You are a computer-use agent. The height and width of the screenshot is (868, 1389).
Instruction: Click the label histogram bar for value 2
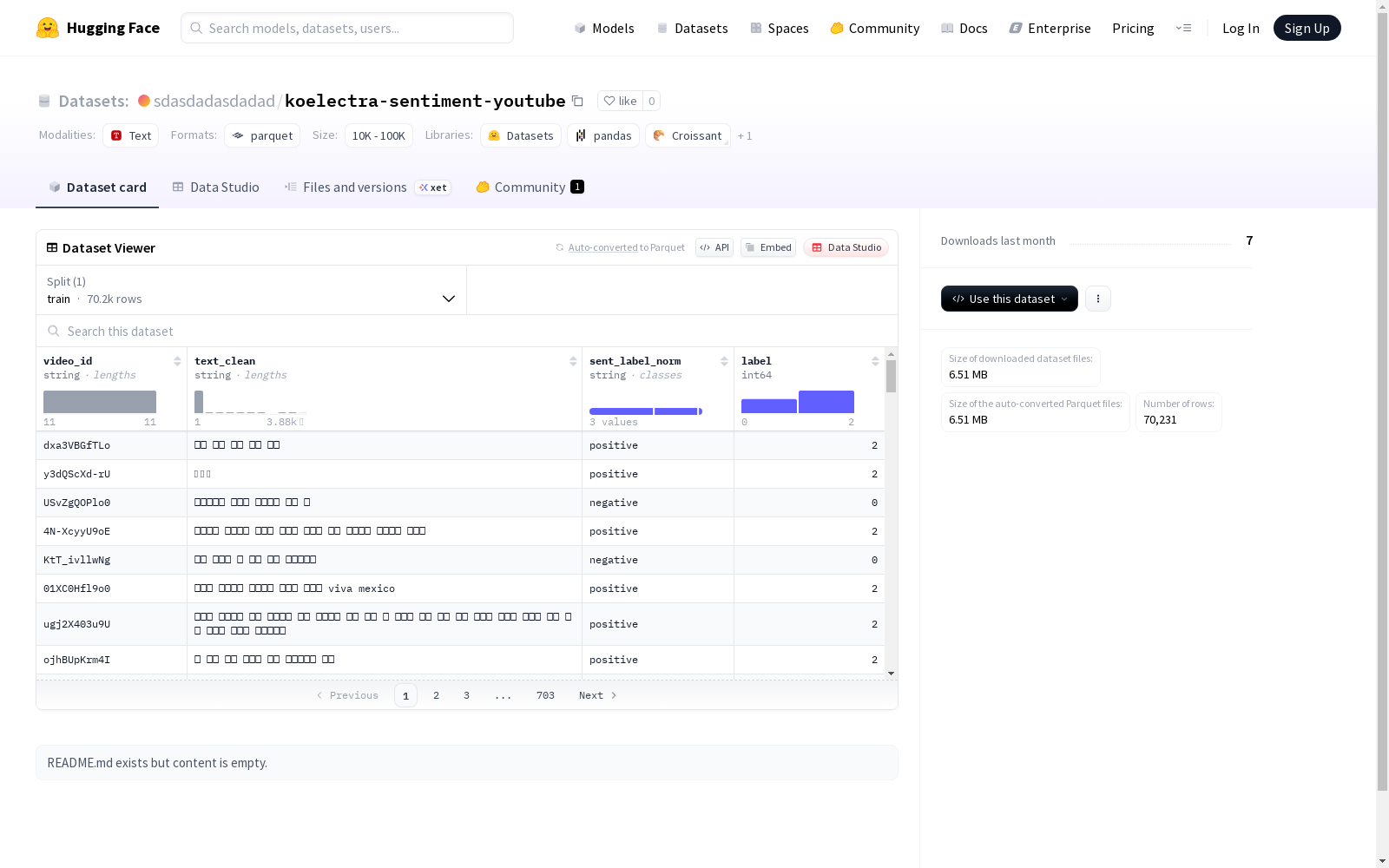coord(826,402)
